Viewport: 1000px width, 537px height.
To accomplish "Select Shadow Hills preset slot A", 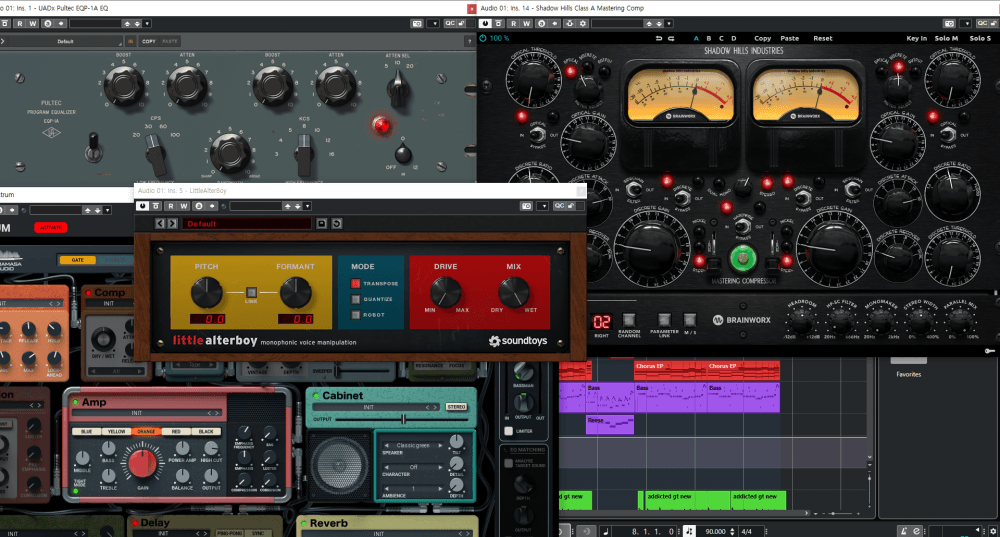I will tap(696, 38).
